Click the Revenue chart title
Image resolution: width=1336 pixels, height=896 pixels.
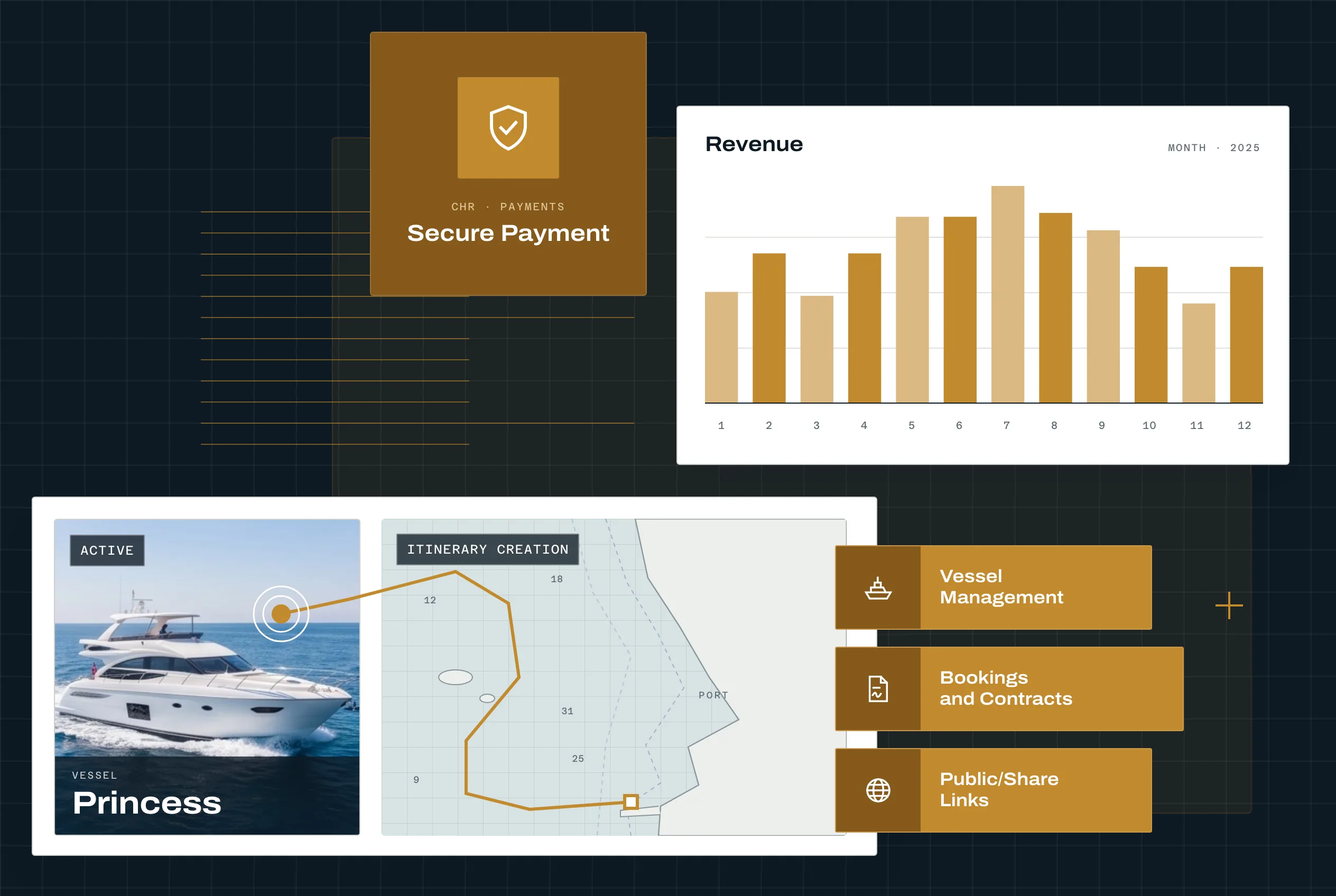[x=754, y=144]
